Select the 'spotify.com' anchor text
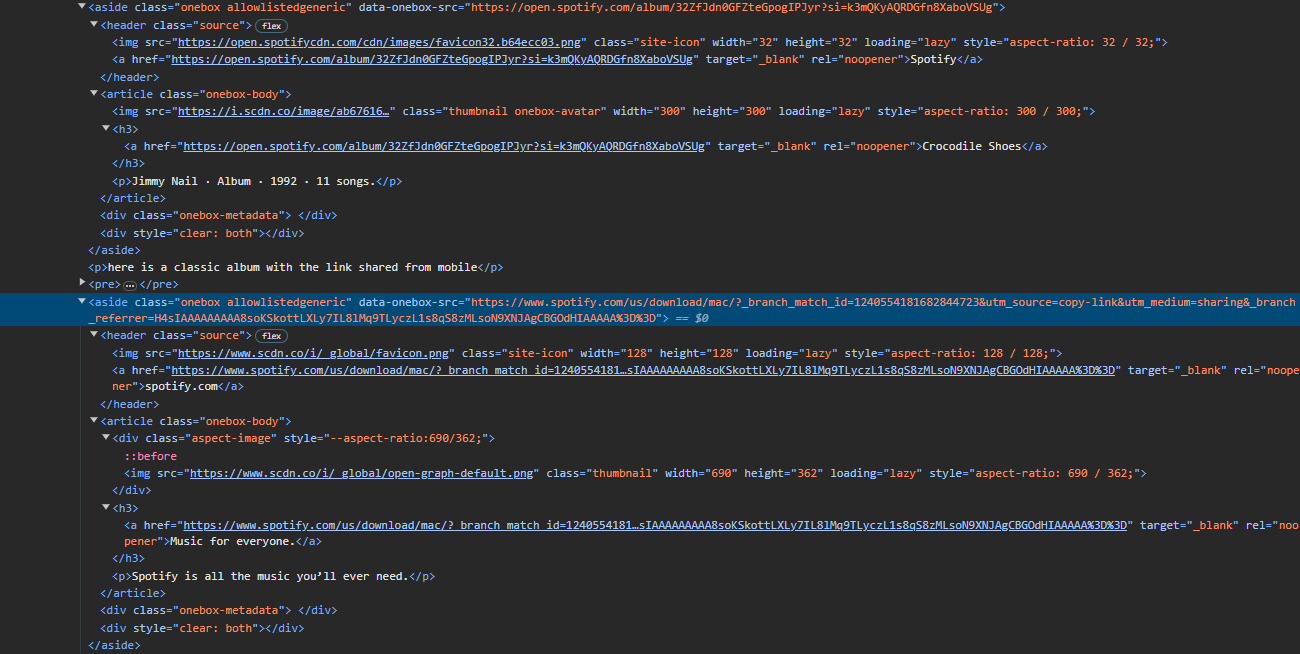This screenshot has height=654, width=1300. (180, 385)
